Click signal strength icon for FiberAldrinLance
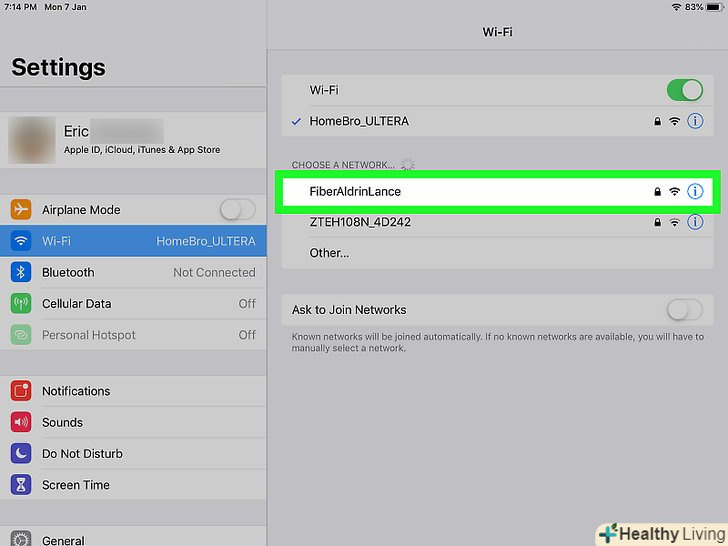 pyautogui.click(x=674, y=191)
